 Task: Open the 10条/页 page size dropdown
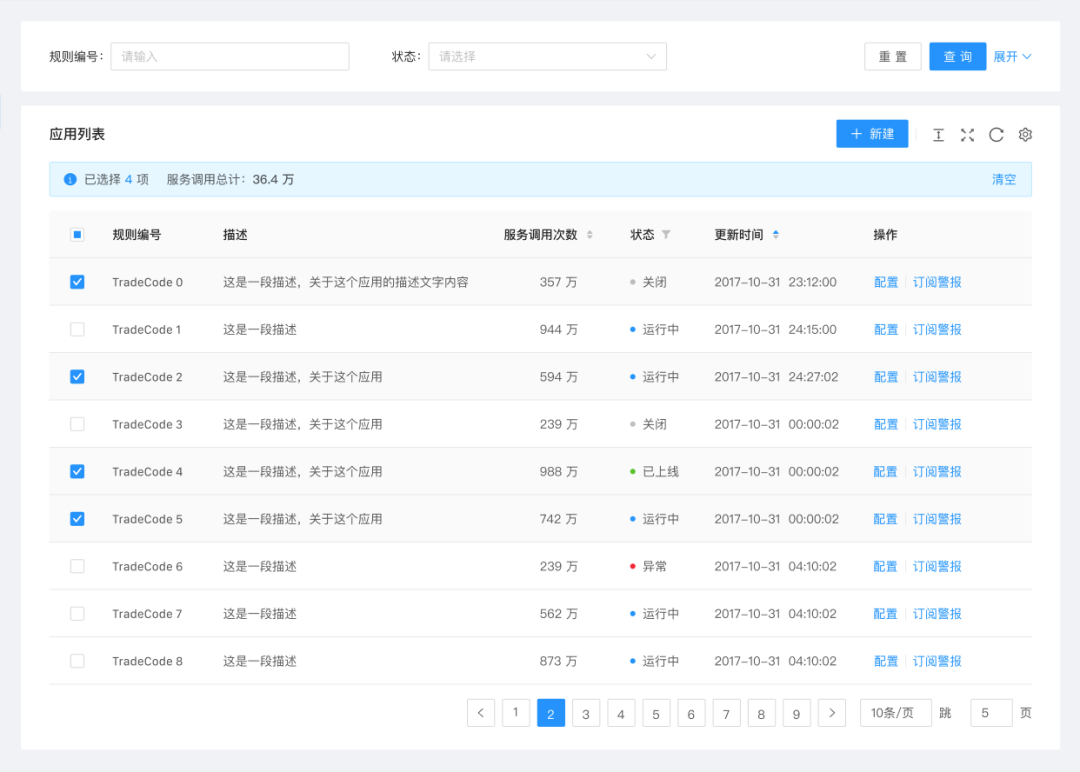coord(895,713)
